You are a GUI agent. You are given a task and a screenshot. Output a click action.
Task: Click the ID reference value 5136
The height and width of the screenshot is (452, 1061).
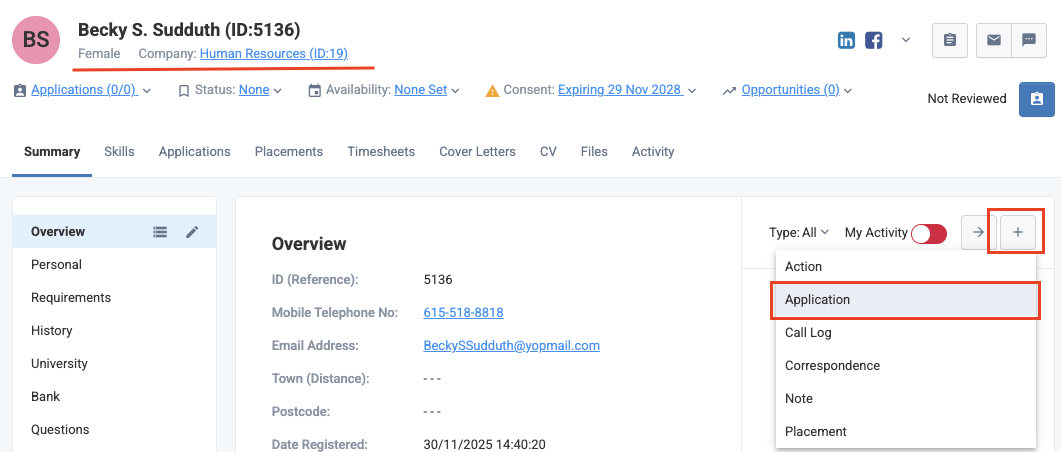pyautogui.click(x=438, y=279)
